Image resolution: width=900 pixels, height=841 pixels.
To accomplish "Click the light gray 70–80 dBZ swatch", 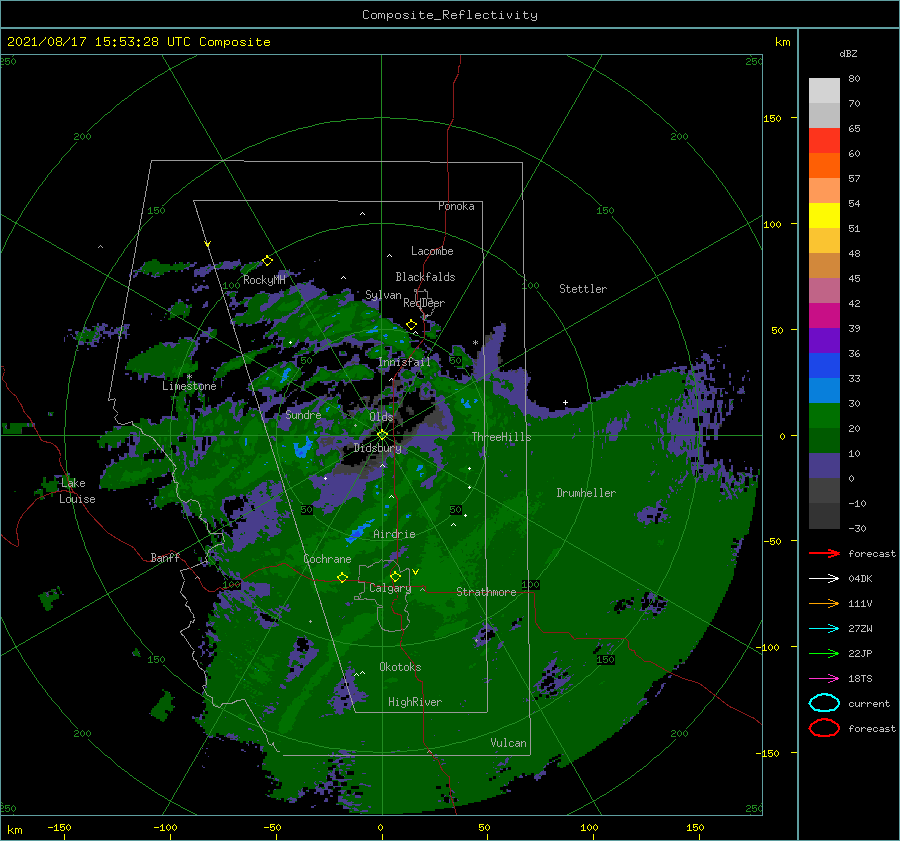I will point(824,91).
